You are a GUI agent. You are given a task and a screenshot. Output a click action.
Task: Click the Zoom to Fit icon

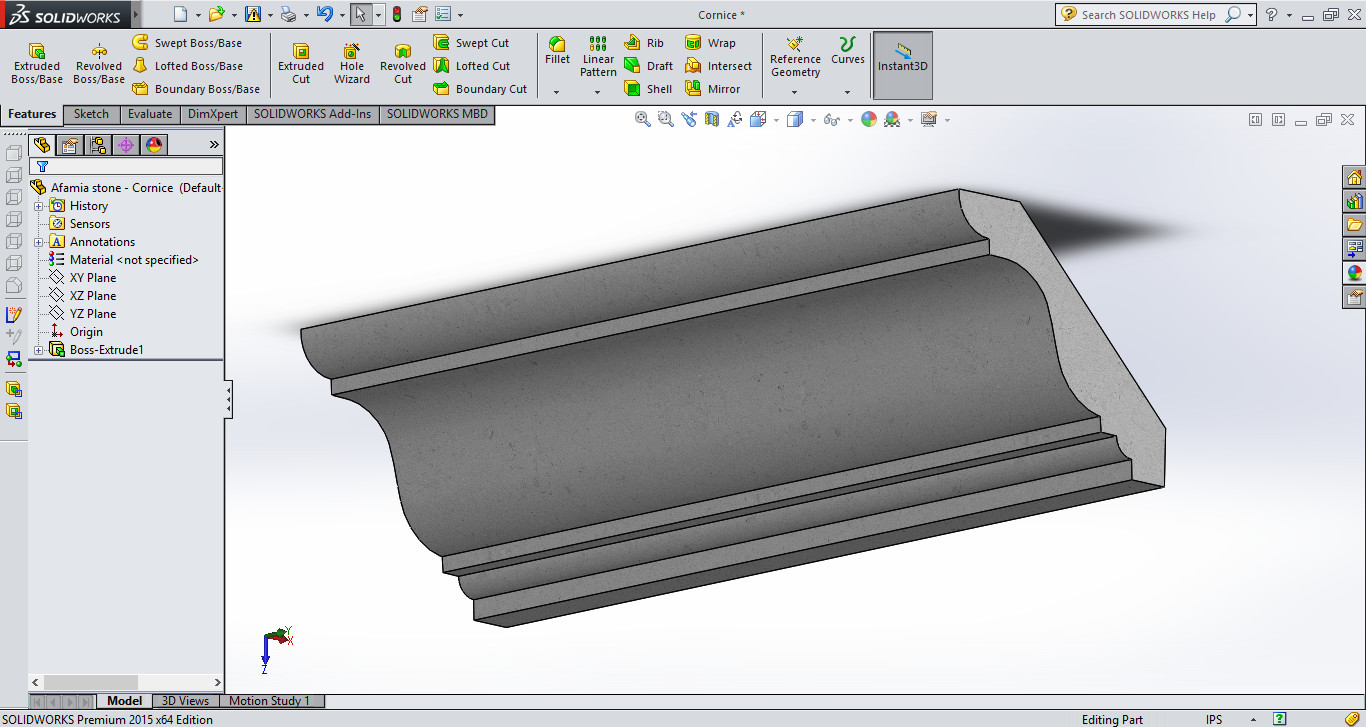coord(642,119)
